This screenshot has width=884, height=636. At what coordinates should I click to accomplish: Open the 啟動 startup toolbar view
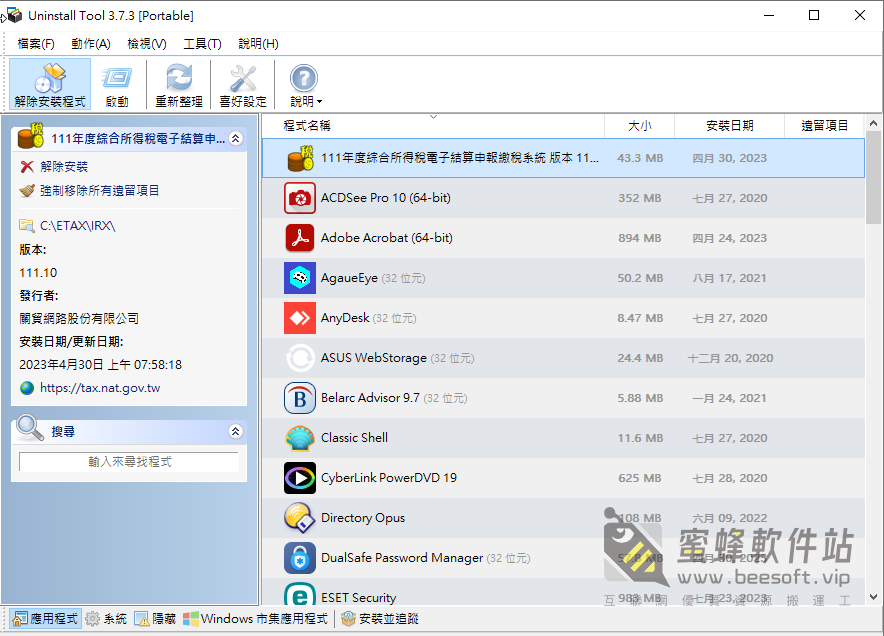(x=117, y=85)
